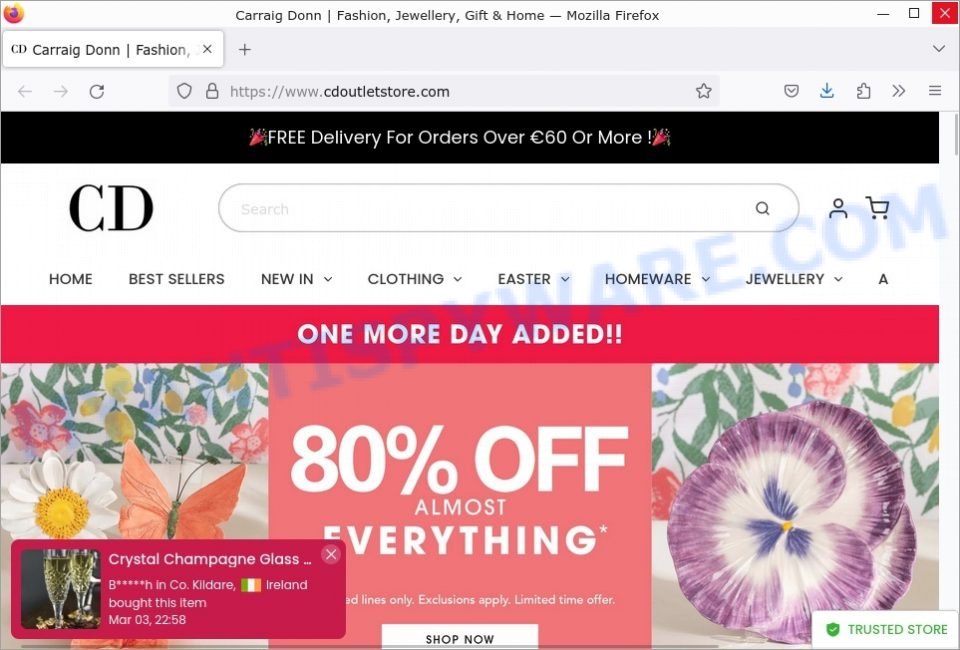Image resolution: width=960 pixels, height=650 pixels.
Task: Open the shopping cart icon
Action: 877,208
